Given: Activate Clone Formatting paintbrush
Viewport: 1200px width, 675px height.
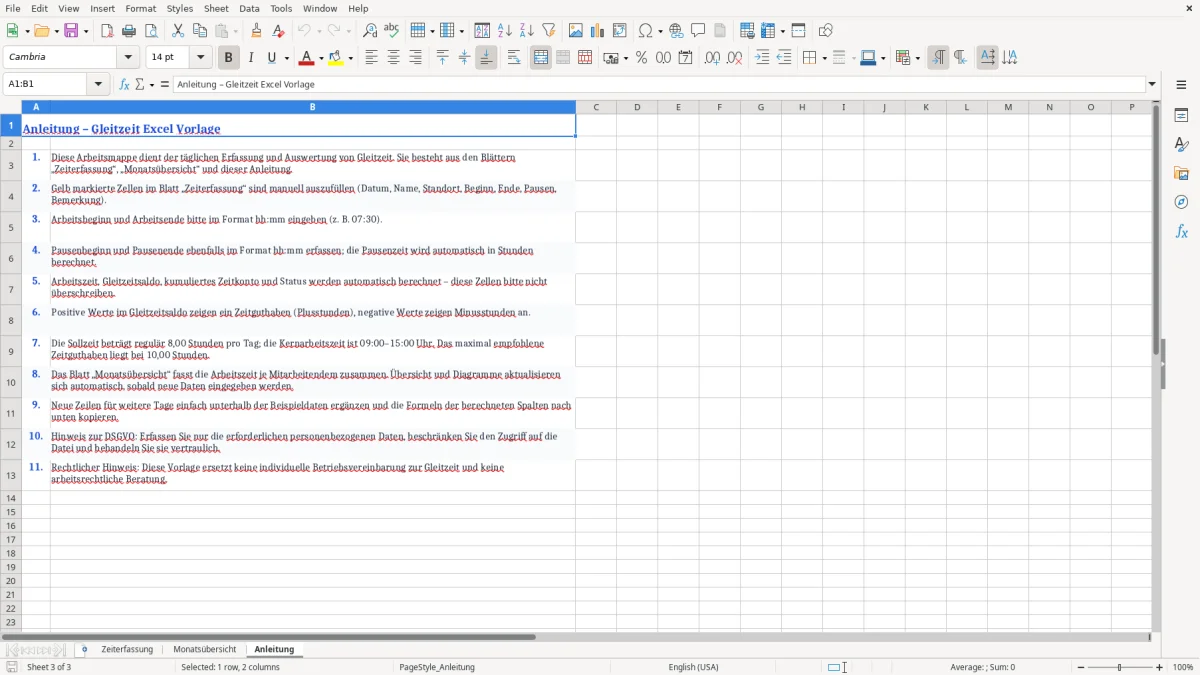Looking at the screenshot, I should coord(256,31).
